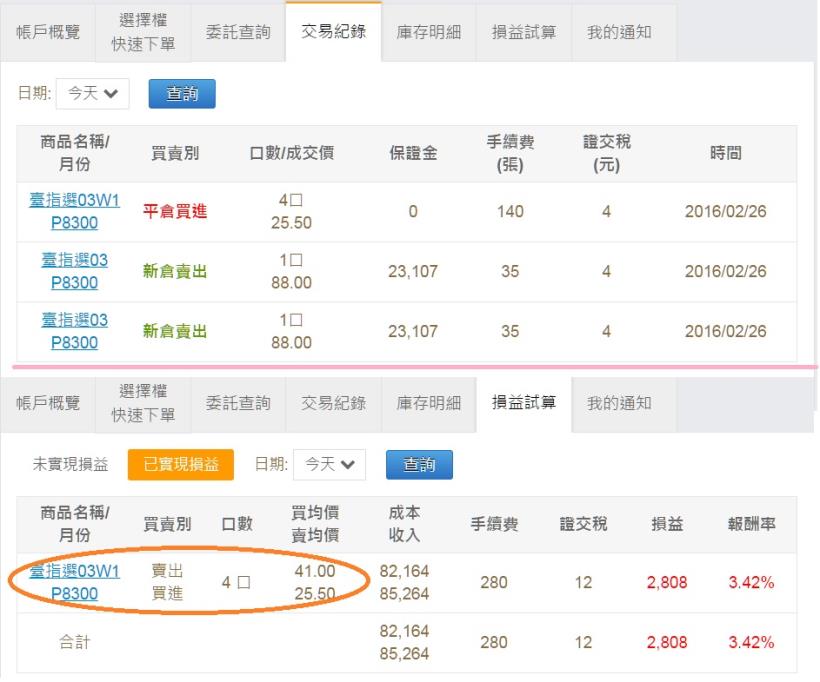Click 報酬率 3.42% in 合計 row
This screenshot has width=820, height=682.
point(751,642)
